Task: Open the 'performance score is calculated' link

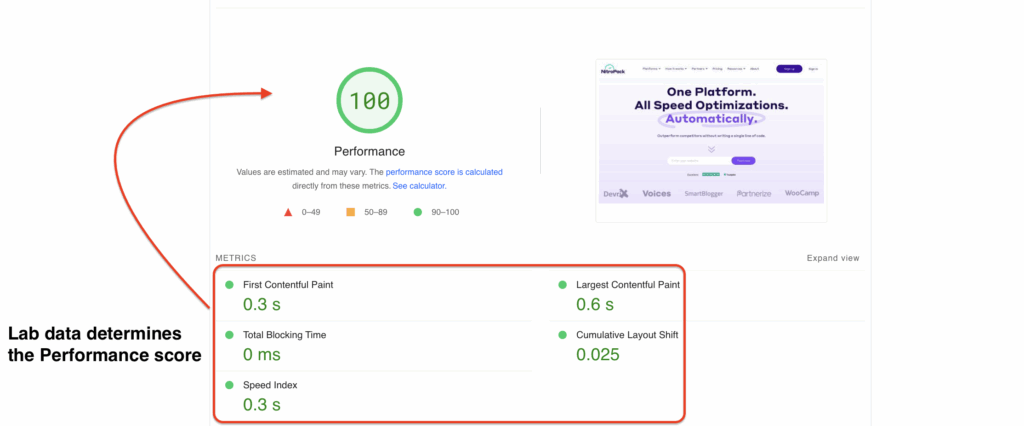Action: pyautogui.click(x=444, y=172)
